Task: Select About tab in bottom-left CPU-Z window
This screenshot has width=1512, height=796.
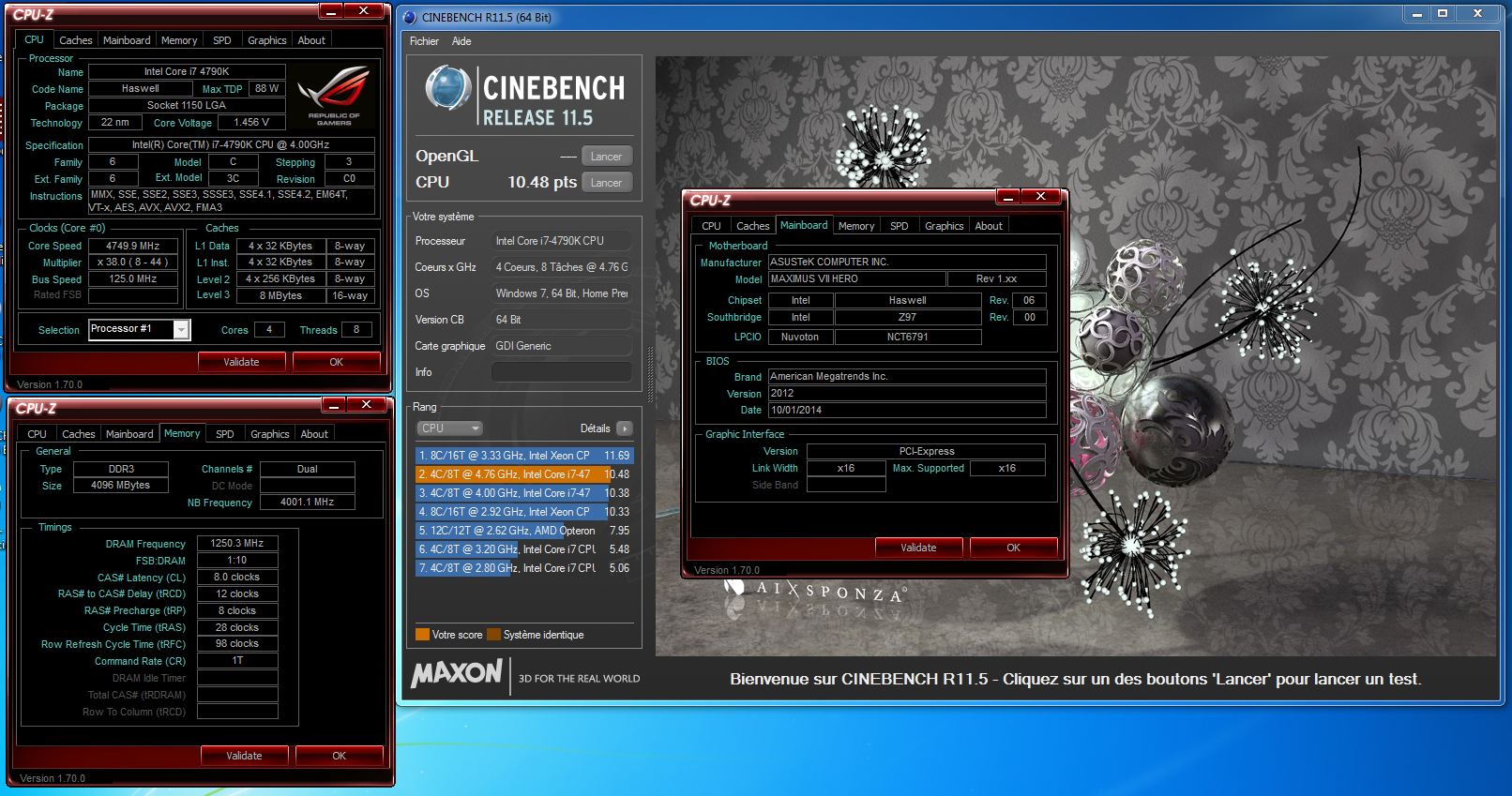Action: (x=314, y=434)
